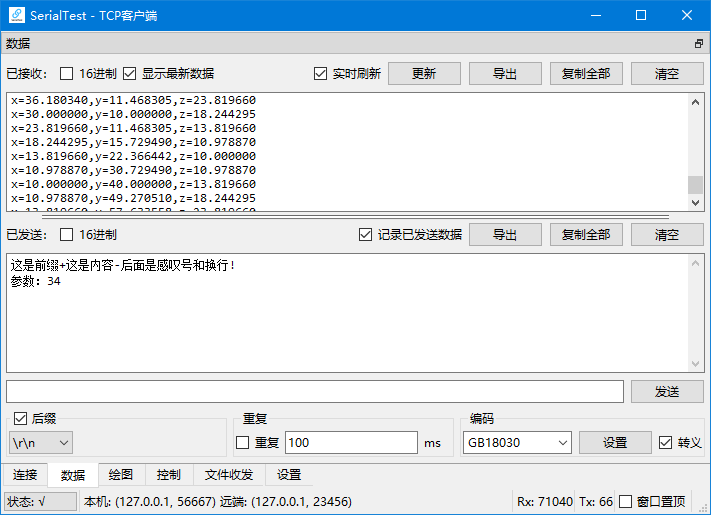Screen dimensions: 711x515
Task: Switch to the 连接 tab
Action: click(x=25, y=475)
